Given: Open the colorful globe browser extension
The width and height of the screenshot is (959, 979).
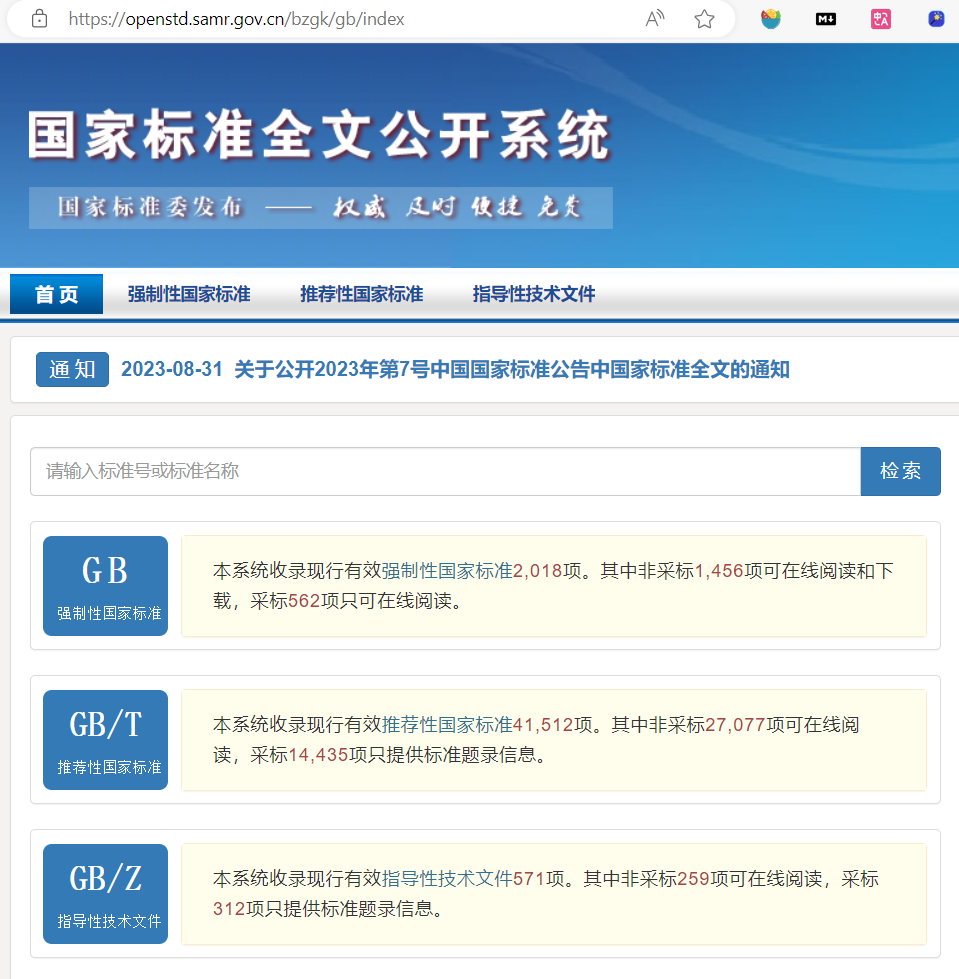Looking at the screenshot, I should coord(770,19).
